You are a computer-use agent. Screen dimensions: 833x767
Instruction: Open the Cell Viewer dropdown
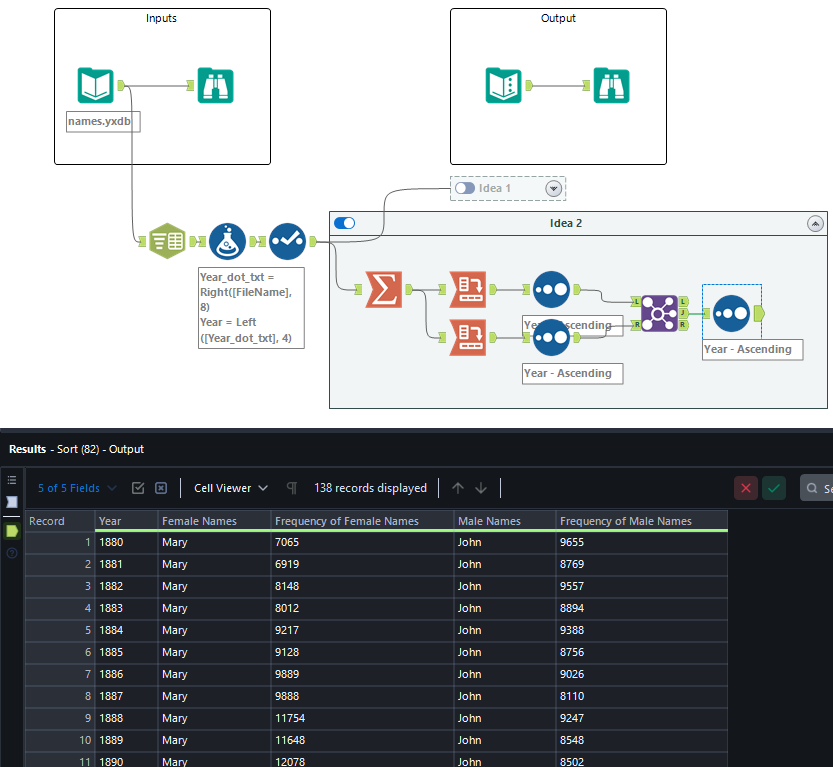click(x=231, y=488)
